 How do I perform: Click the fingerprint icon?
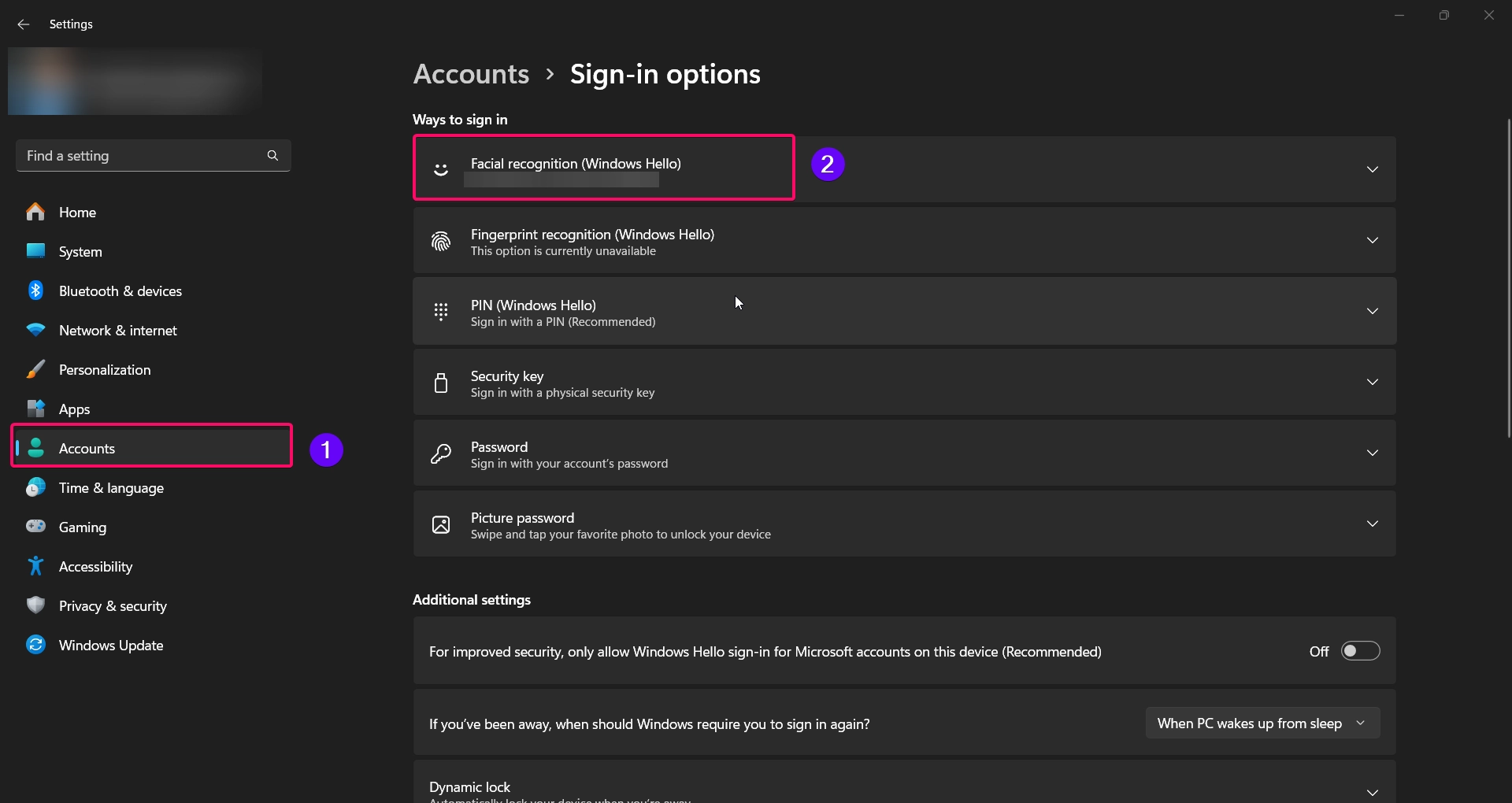[x=441, y=241]
